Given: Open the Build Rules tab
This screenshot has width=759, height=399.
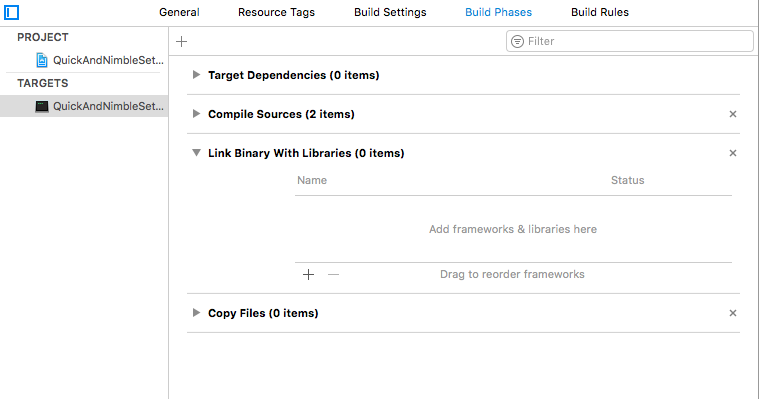Looking at the screenshot, I should click(x=600, y=12).
